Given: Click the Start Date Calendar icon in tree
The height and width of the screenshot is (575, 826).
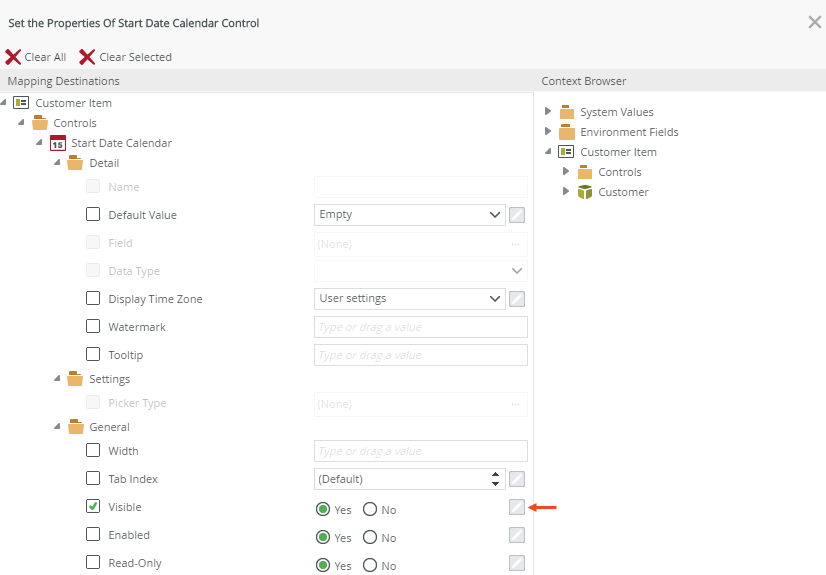Looking at the screenshot, I should (x=58, y=143).
